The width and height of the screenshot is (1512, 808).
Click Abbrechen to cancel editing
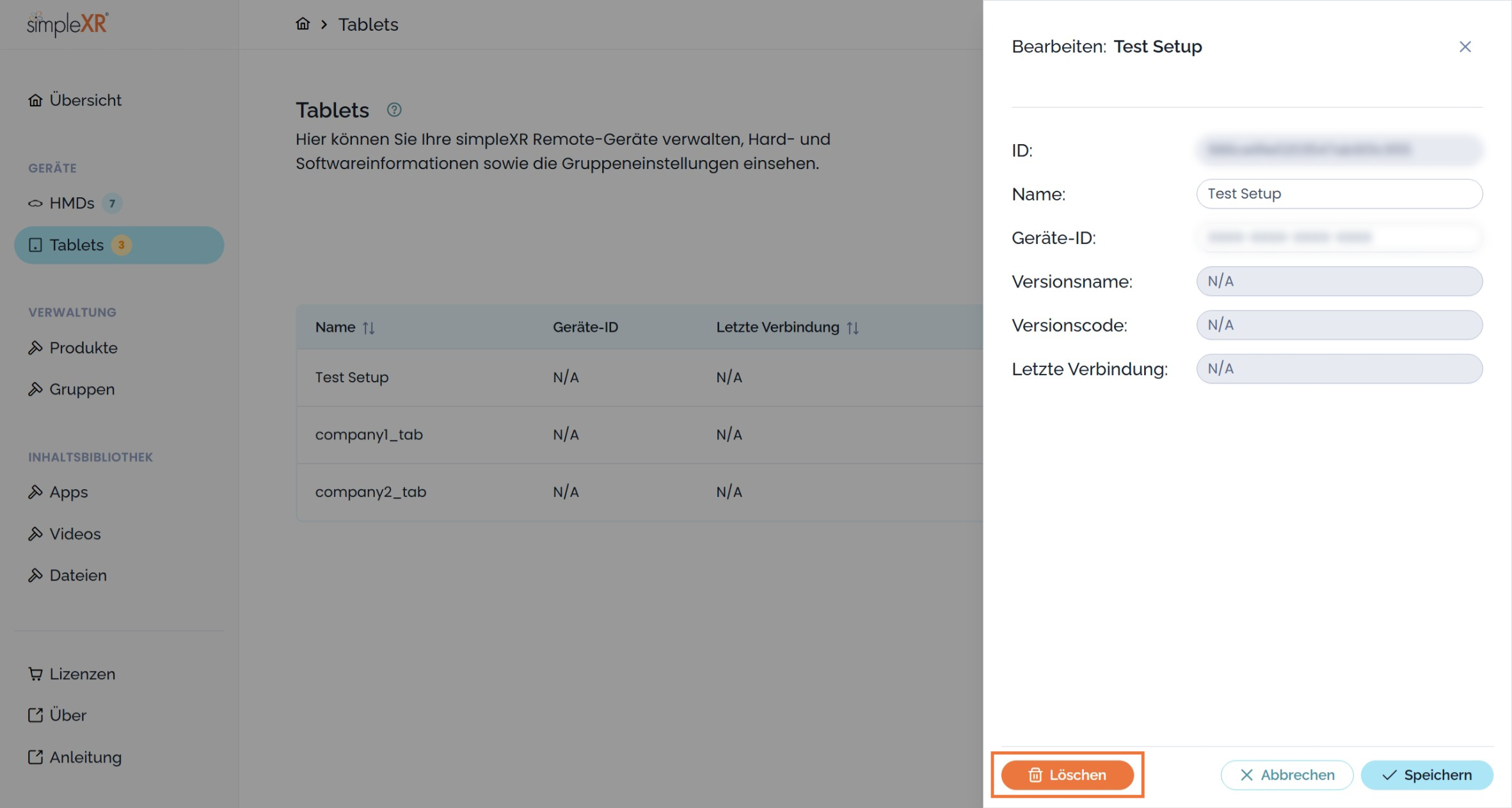[1287, 775]
